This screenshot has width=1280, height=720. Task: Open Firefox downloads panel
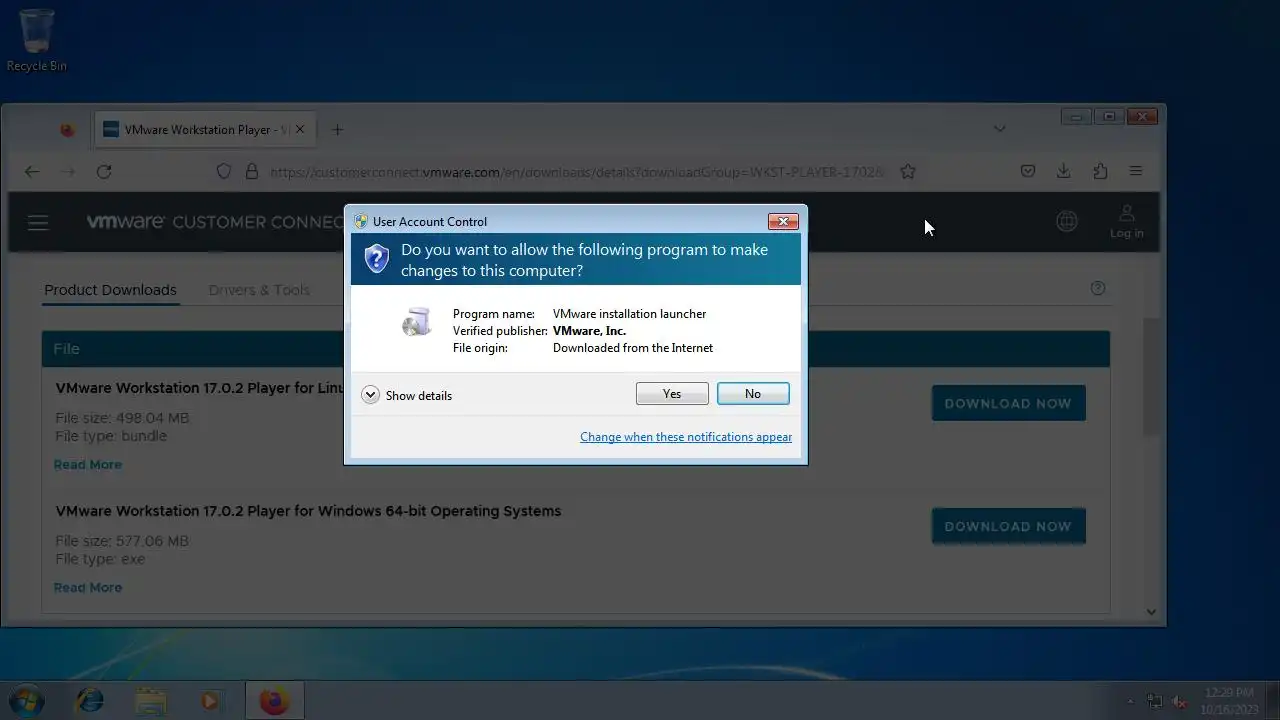click(x=1064, y=172)
